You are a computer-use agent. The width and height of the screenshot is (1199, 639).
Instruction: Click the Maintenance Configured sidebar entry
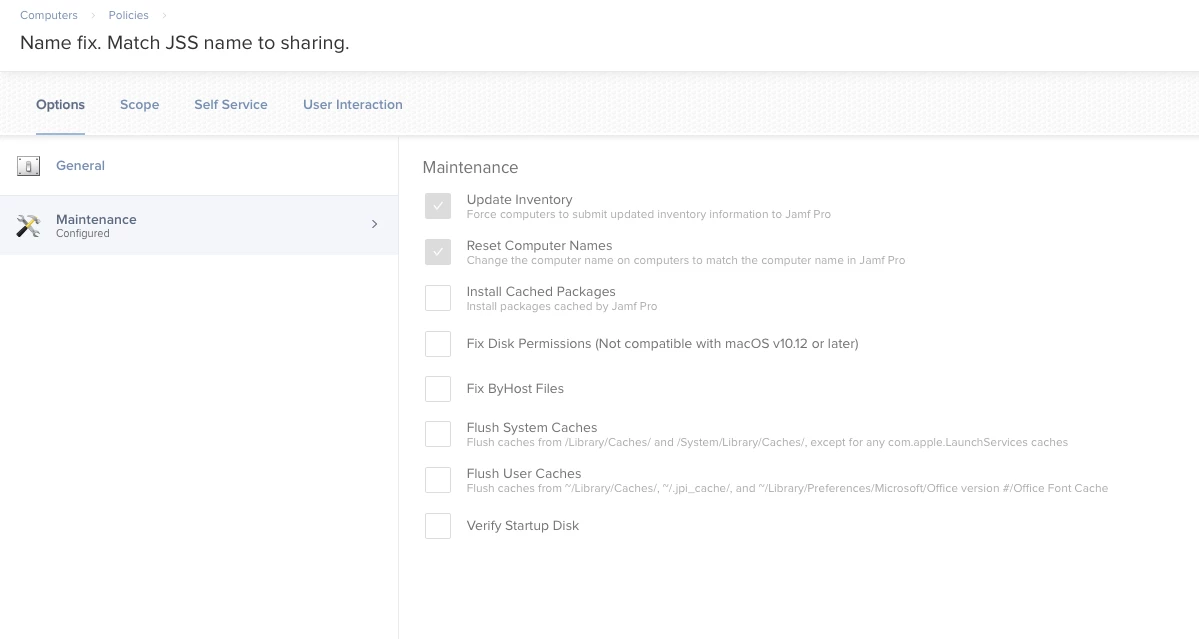96,225
